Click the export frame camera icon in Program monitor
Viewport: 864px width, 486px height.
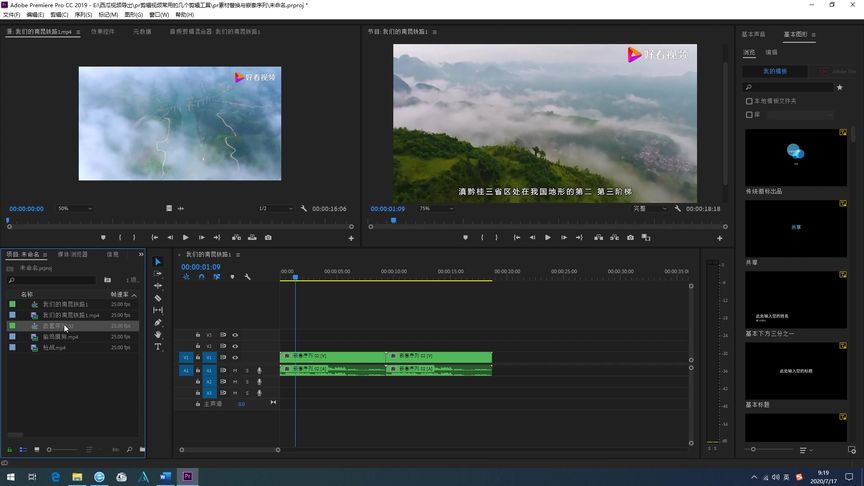click(630, 238)
